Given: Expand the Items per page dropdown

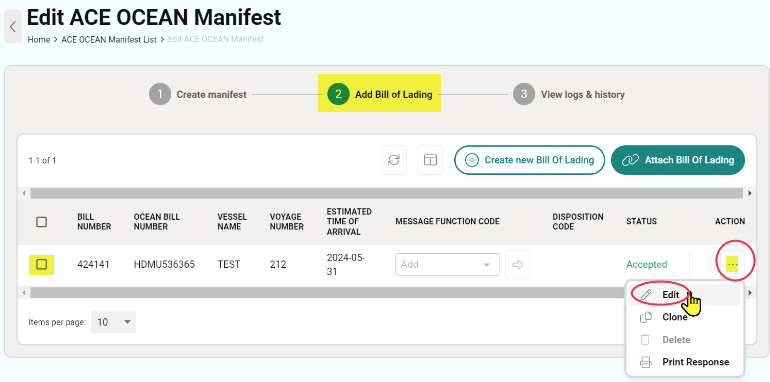Looking at the screenshot, I should pyautogui.click(x=113, y=322).
